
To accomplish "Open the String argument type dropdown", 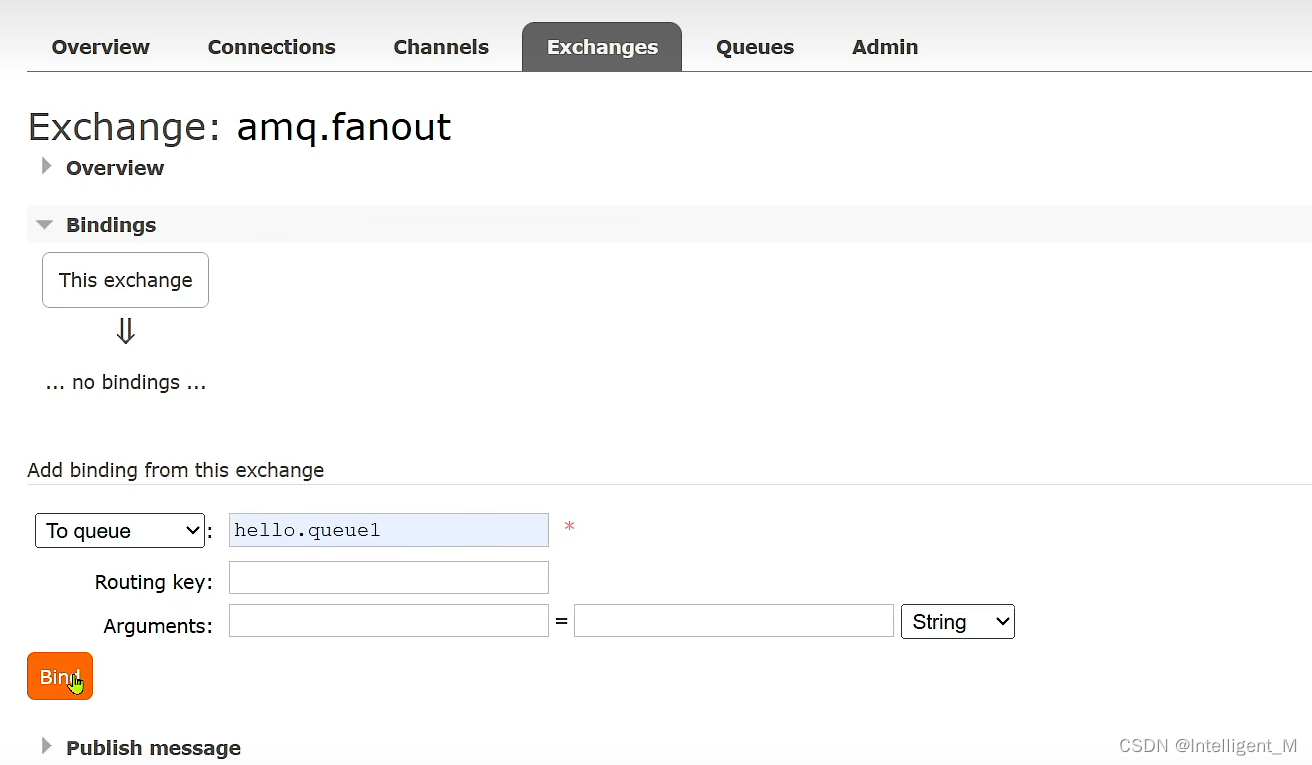I will click(x=958, y=622).
